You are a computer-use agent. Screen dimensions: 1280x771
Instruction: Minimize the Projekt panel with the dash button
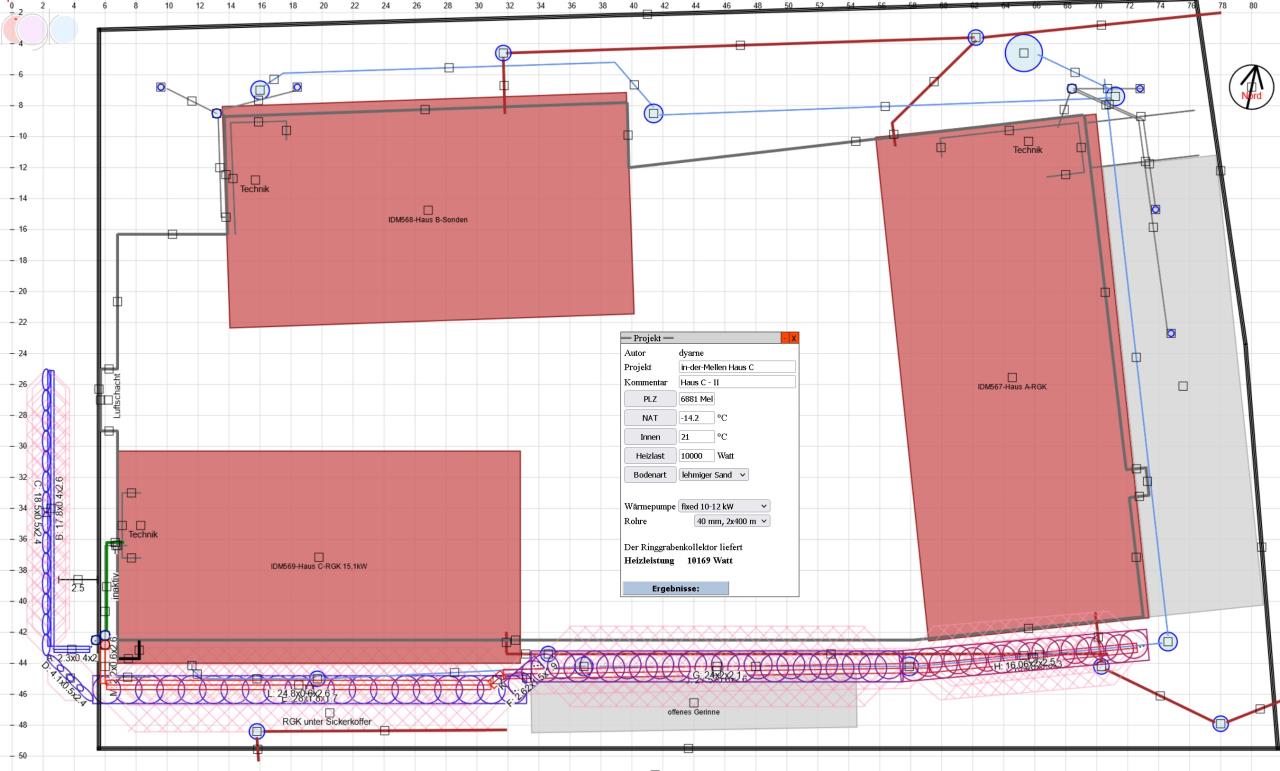[784, 339]
